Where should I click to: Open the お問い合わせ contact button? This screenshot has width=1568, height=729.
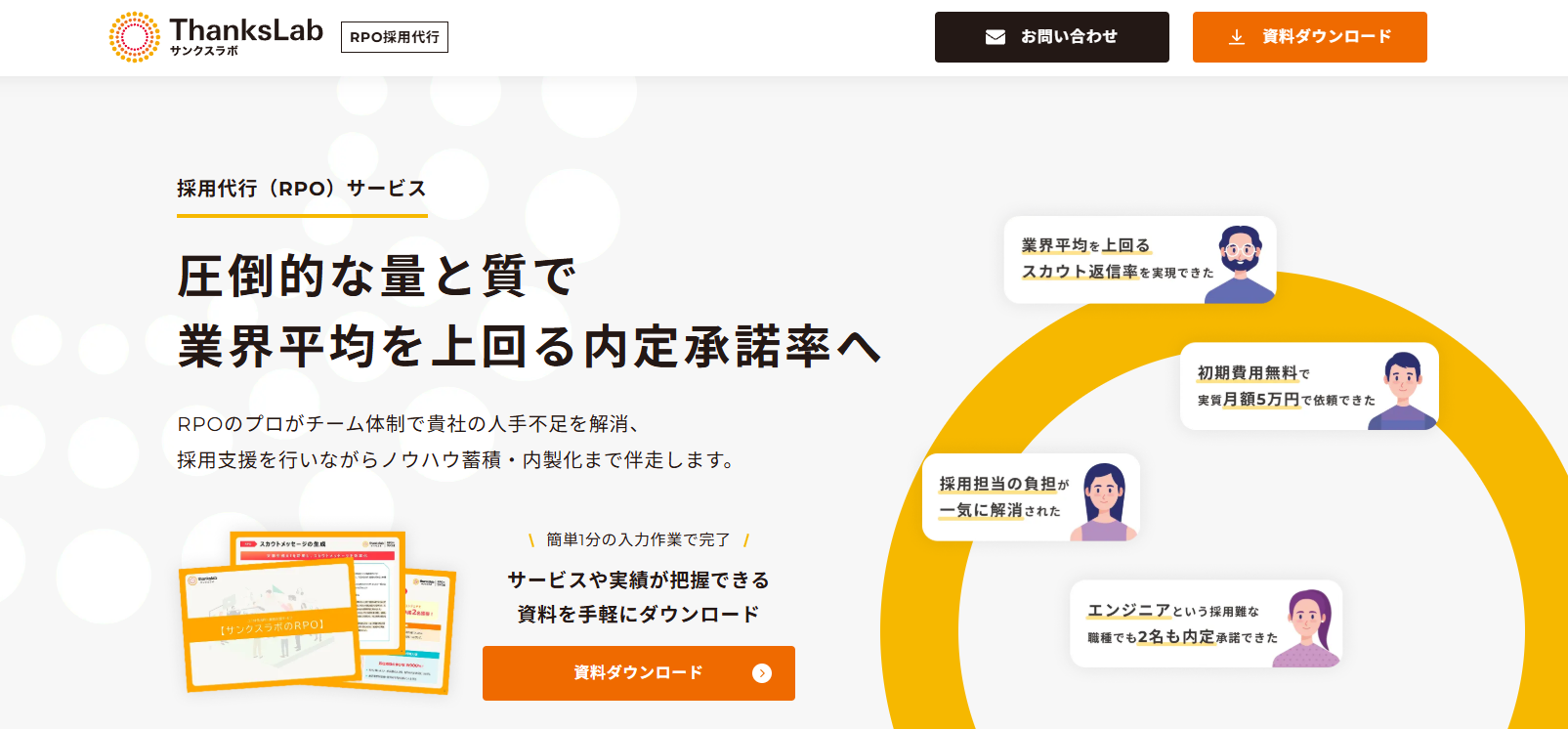pos(1052,37)
